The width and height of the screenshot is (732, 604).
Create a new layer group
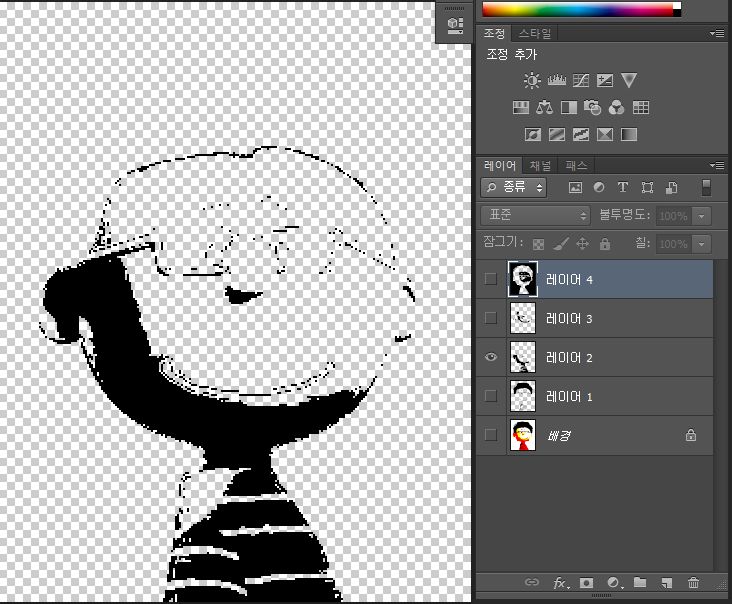click(x=640, y=582)
